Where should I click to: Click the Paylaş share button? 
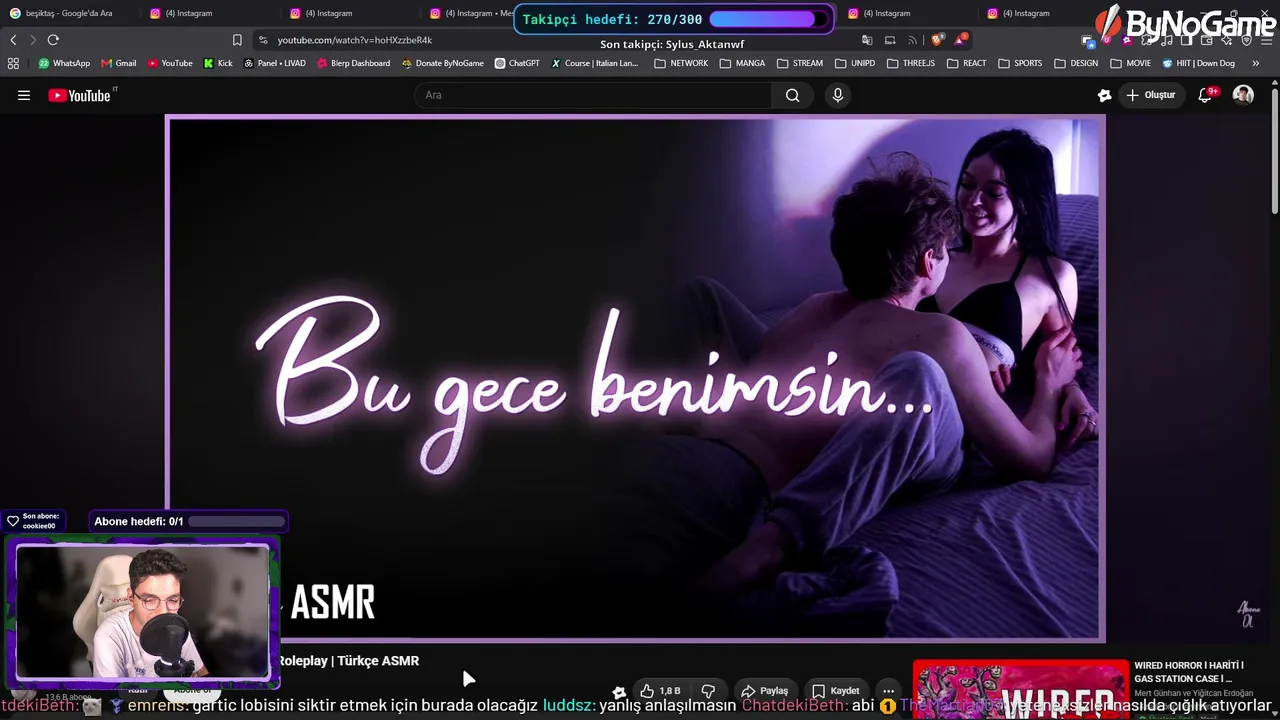(x=765, y=691)
